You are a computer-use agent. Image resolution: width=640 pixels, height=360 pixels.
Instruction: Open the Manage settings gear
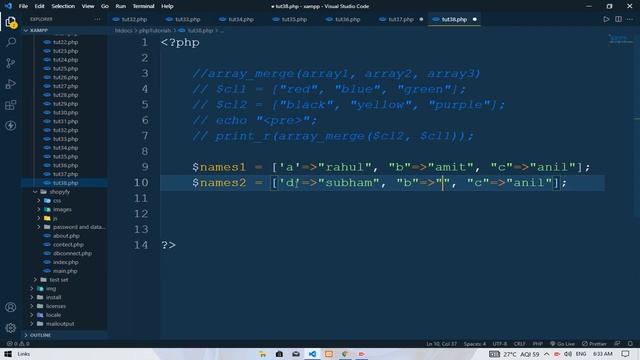click(x=11, y=327)
